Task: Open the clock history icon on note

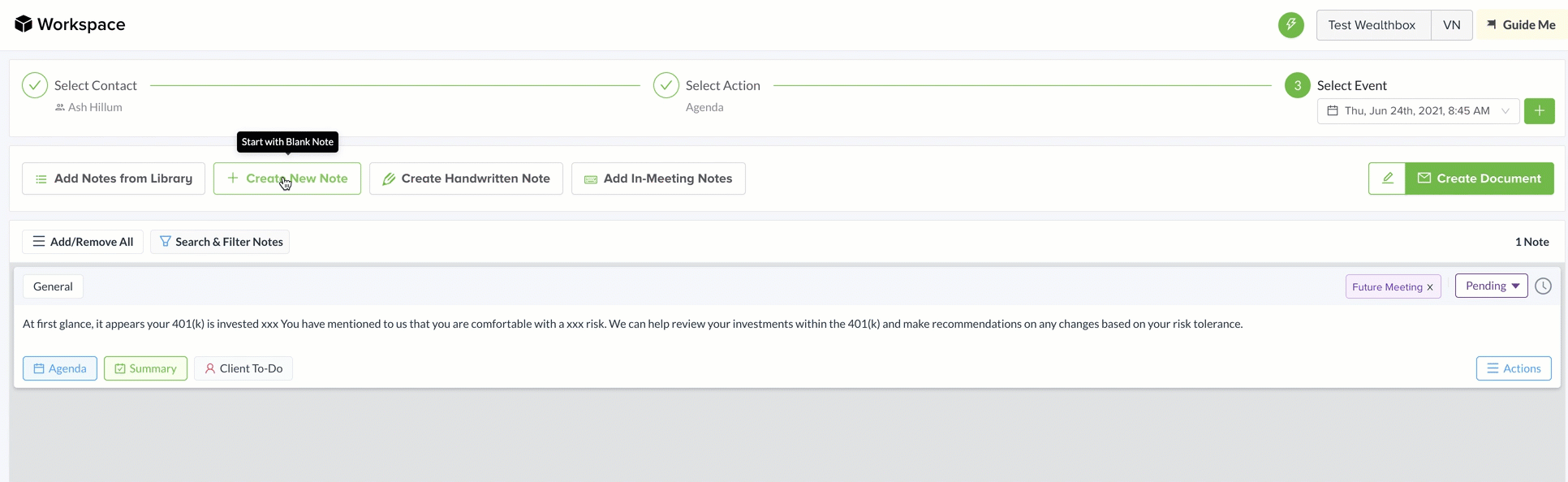Action: (1543, 286)
